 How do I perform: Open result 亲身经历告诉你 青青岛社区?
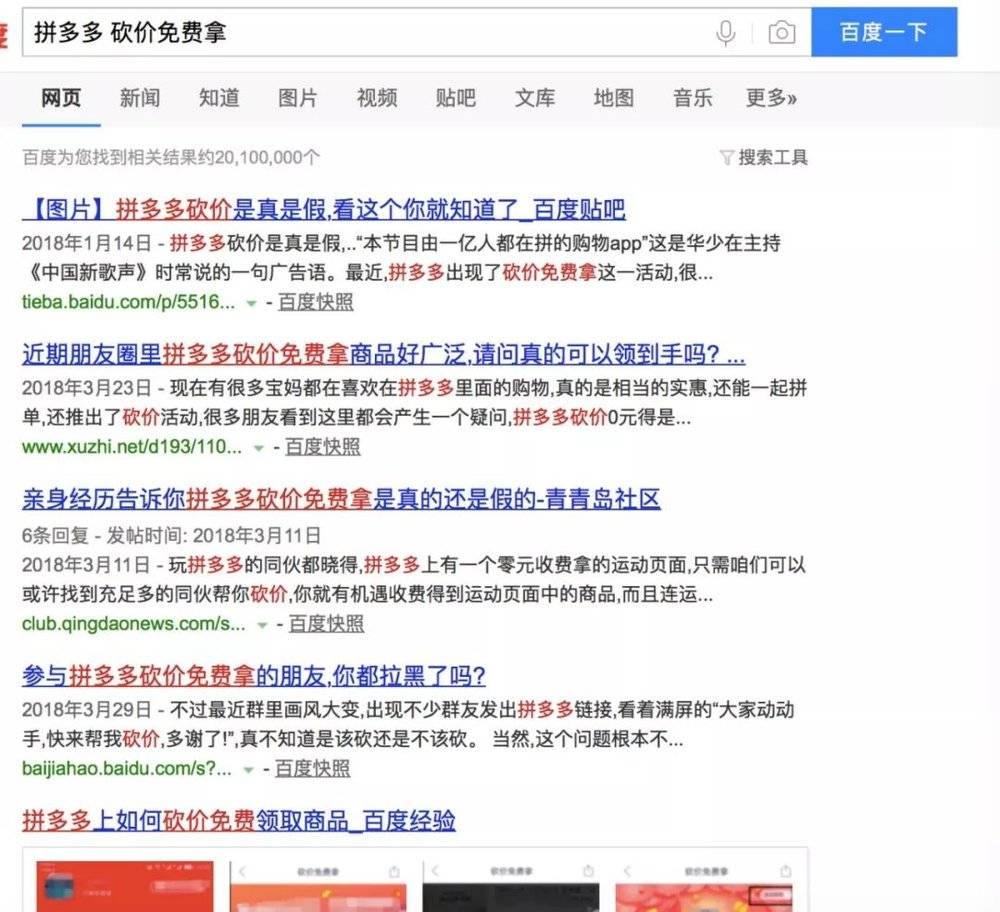[x=341, y=499]
